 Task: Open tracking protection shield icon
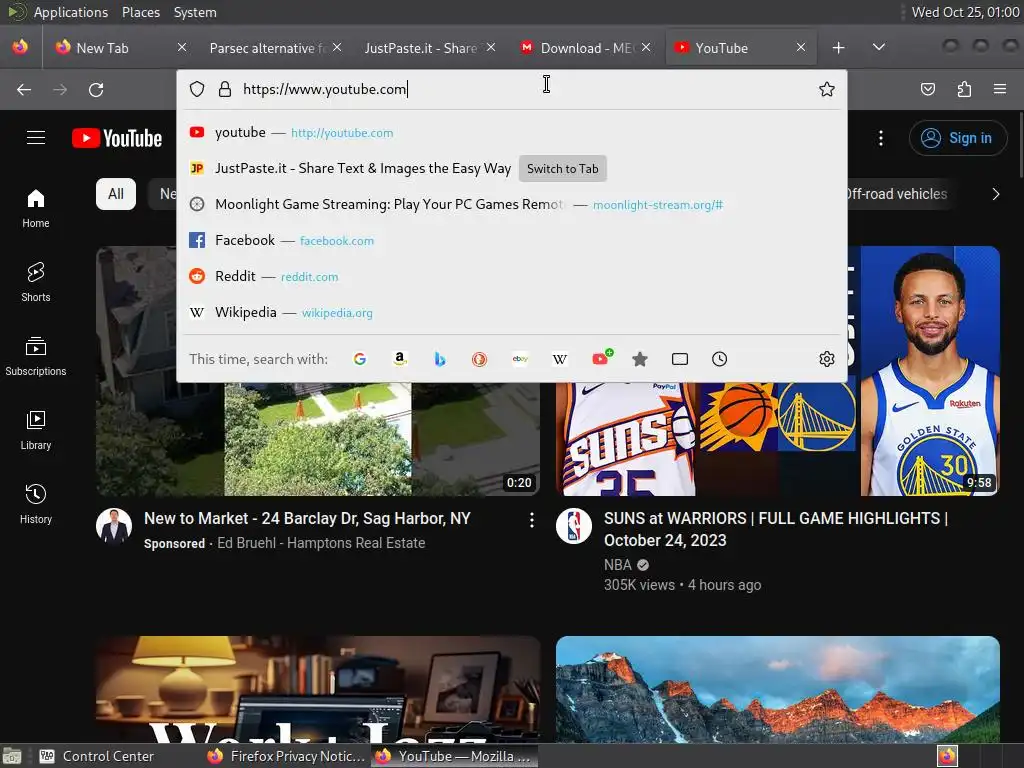tap(197, 89)
